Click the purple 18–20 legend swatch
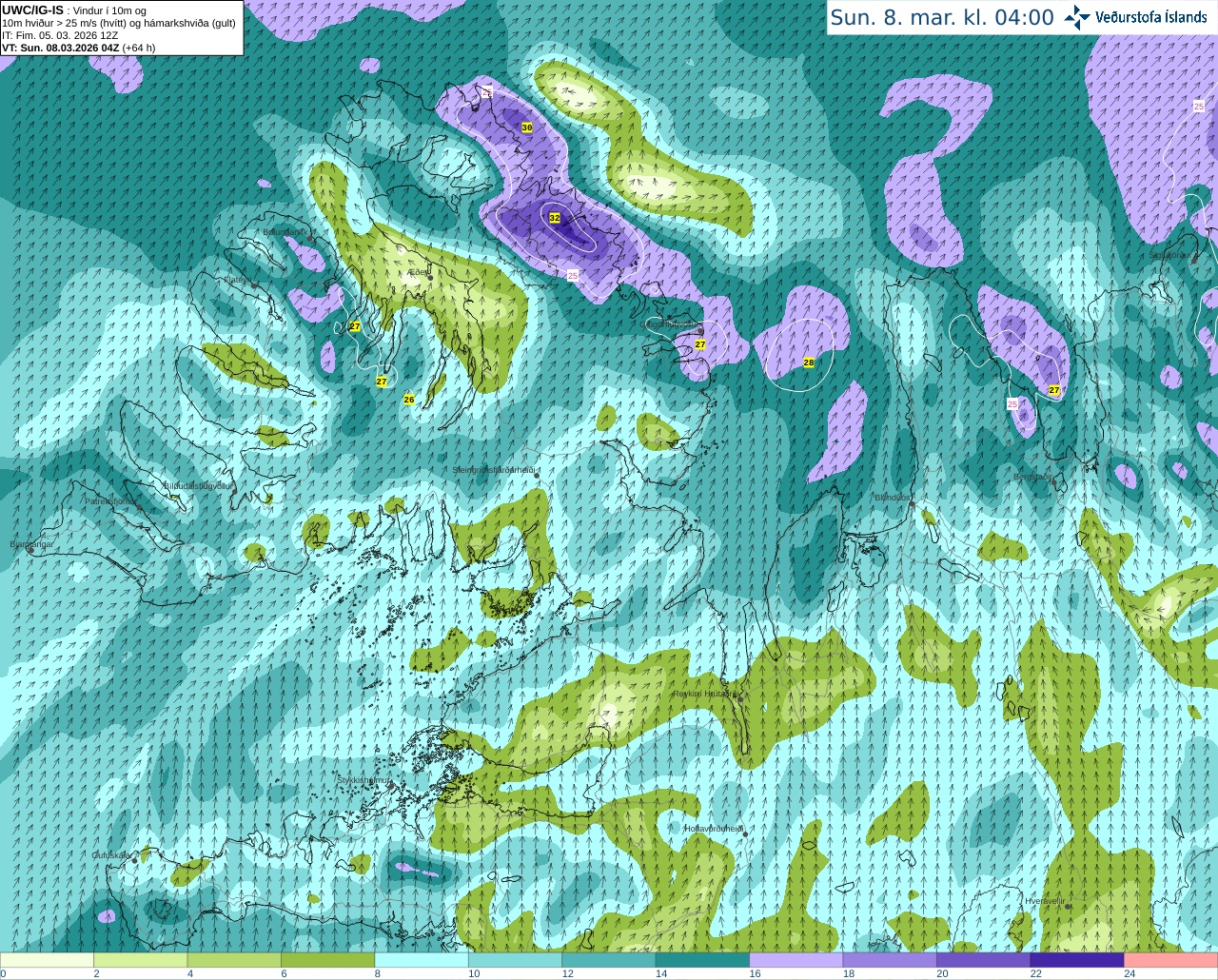 [890, 960]
